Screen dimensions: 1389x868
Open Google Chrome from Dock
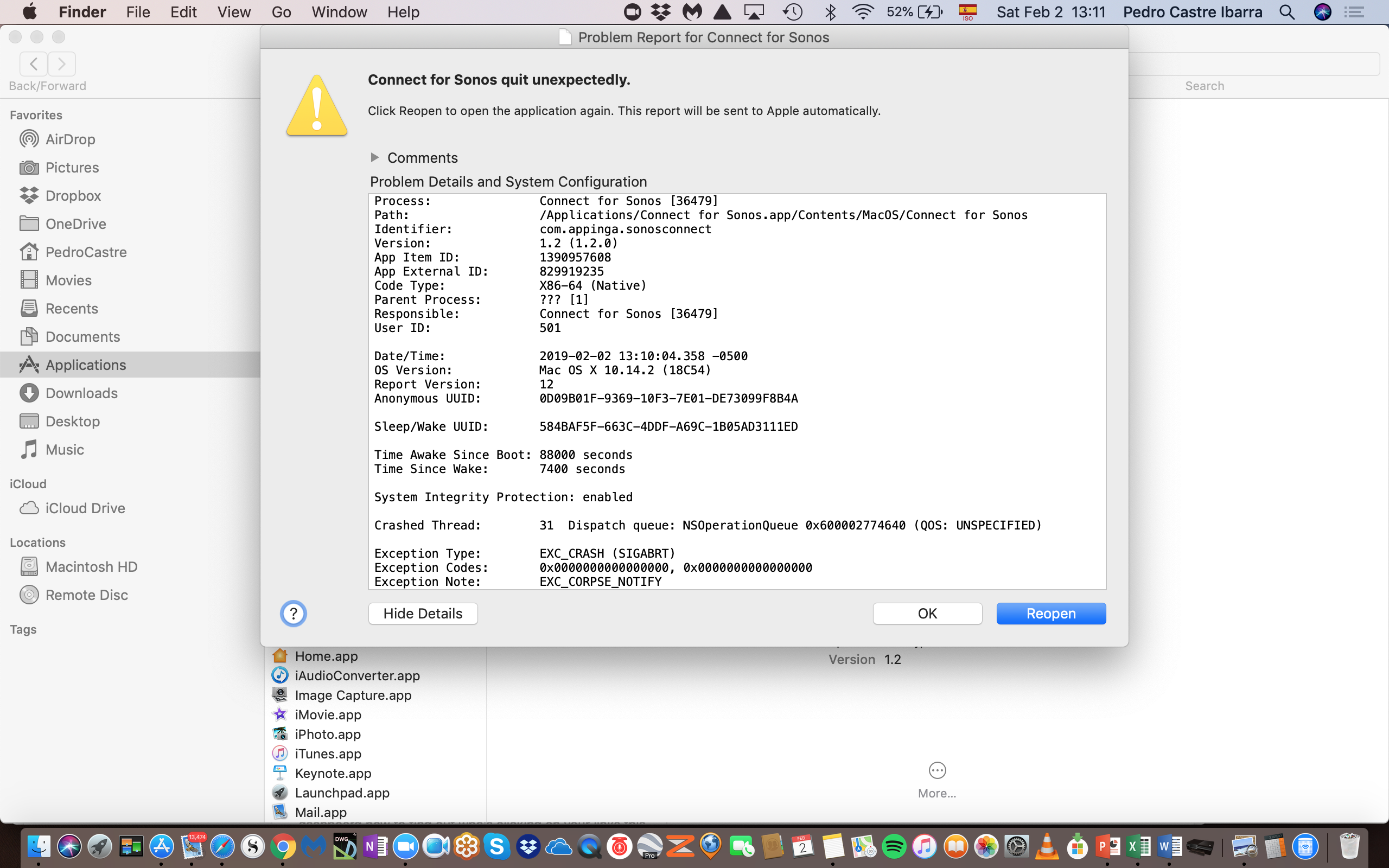coord(283,846)
